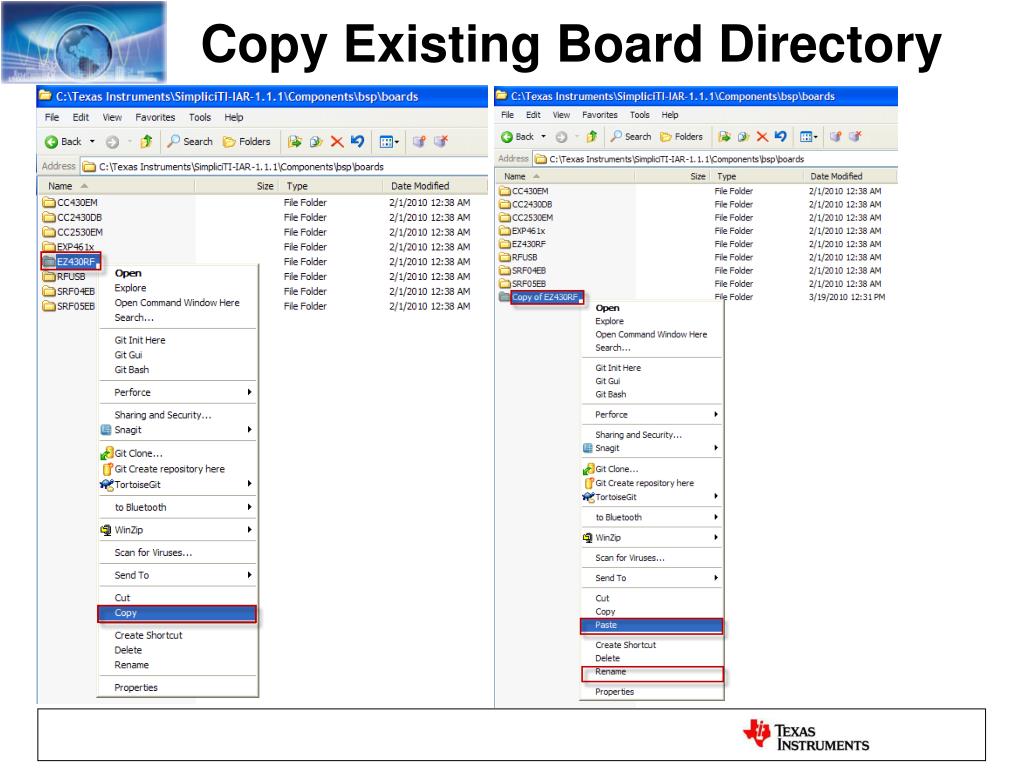
Task: Open Back history dropdown arrow in right window
Action: 543,136
